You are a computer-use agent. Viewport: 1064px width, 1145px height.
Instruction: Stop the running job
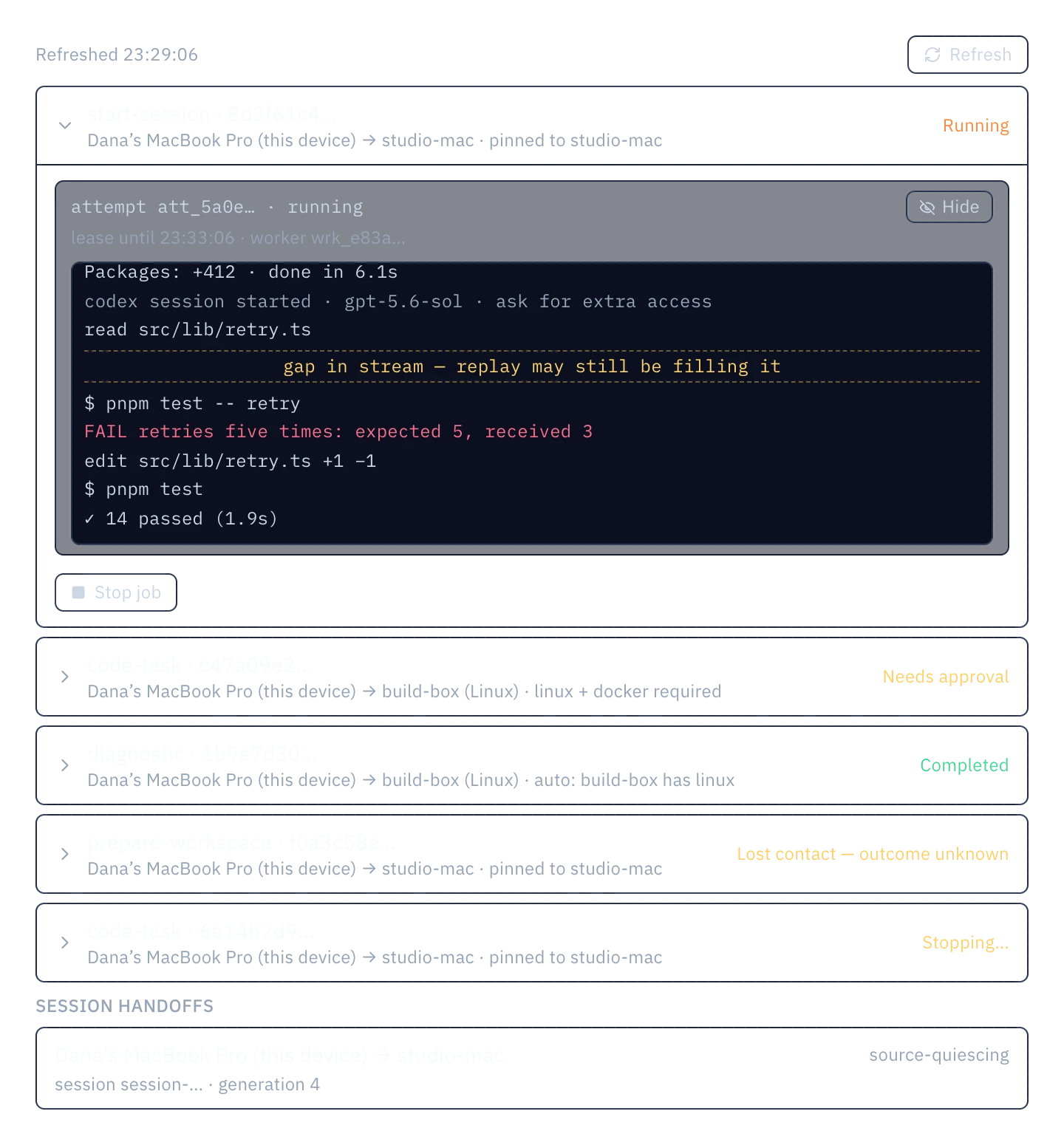(x=116, y=592)
